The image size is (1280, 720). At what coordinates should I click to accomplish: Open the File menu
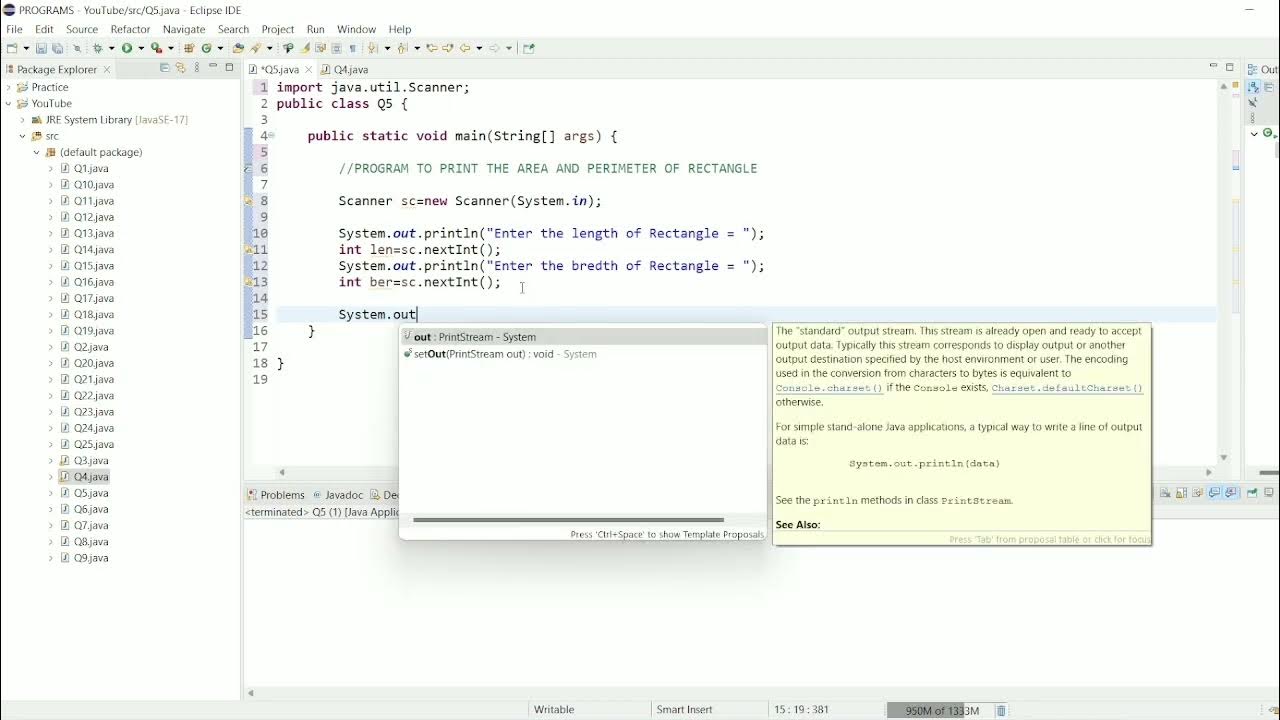click(x=14, y=29)
